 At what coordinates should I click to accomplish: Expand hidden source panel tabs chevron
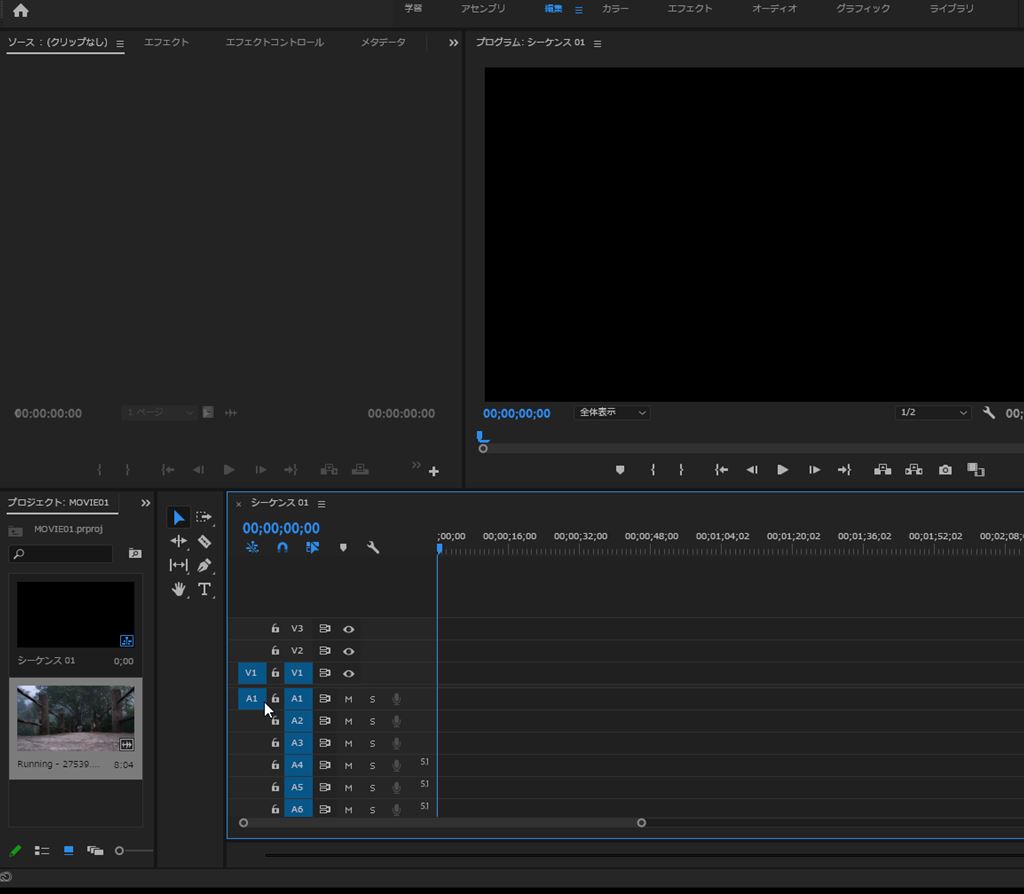[x=453, y=43]
